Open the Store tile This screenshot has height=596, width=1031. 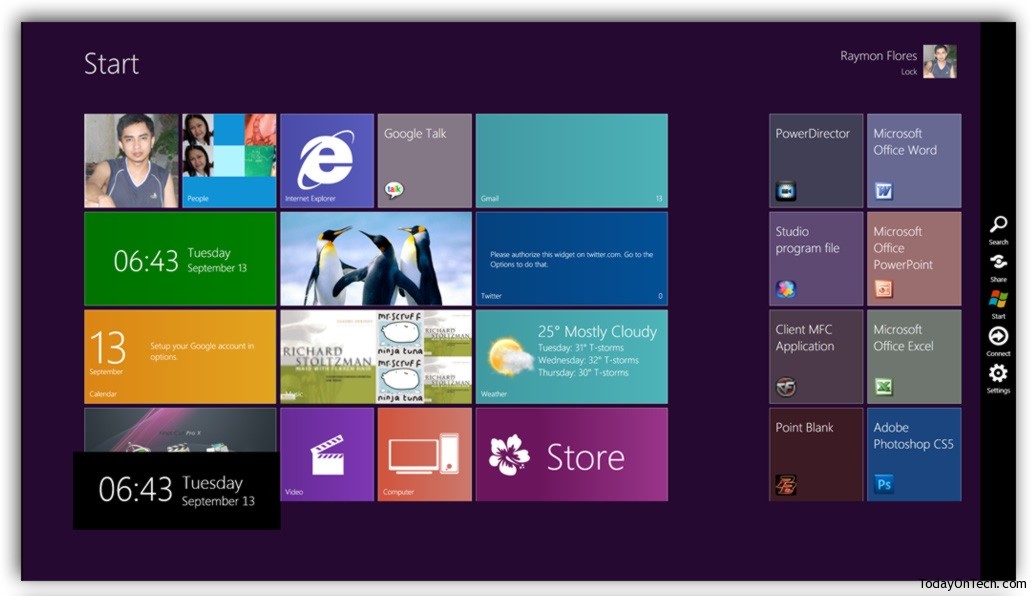coord(571,455)
